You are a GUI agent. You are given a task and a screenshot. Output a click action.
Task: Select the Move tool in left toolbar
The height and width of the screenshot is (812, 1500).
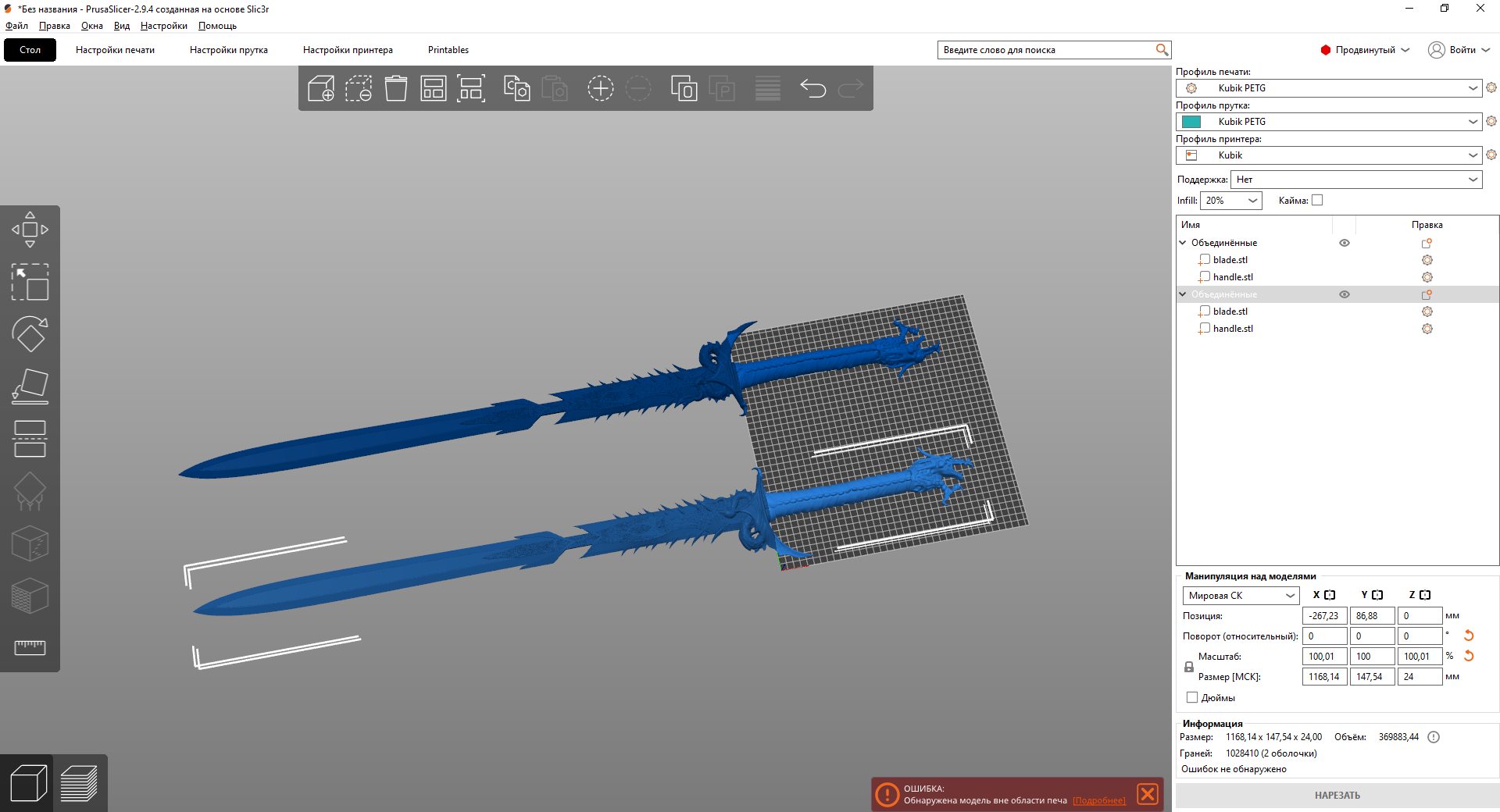pos(30,230)
